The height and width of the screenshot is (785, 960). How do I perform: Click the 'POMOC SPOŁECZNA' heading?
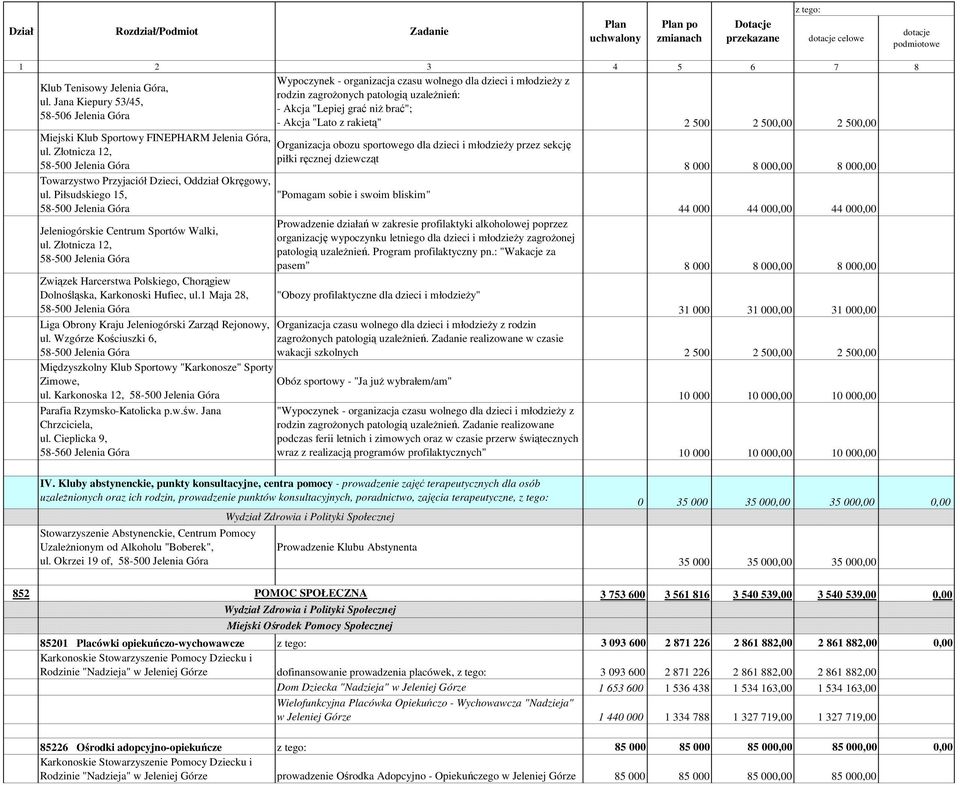click(x=310, y=593)
